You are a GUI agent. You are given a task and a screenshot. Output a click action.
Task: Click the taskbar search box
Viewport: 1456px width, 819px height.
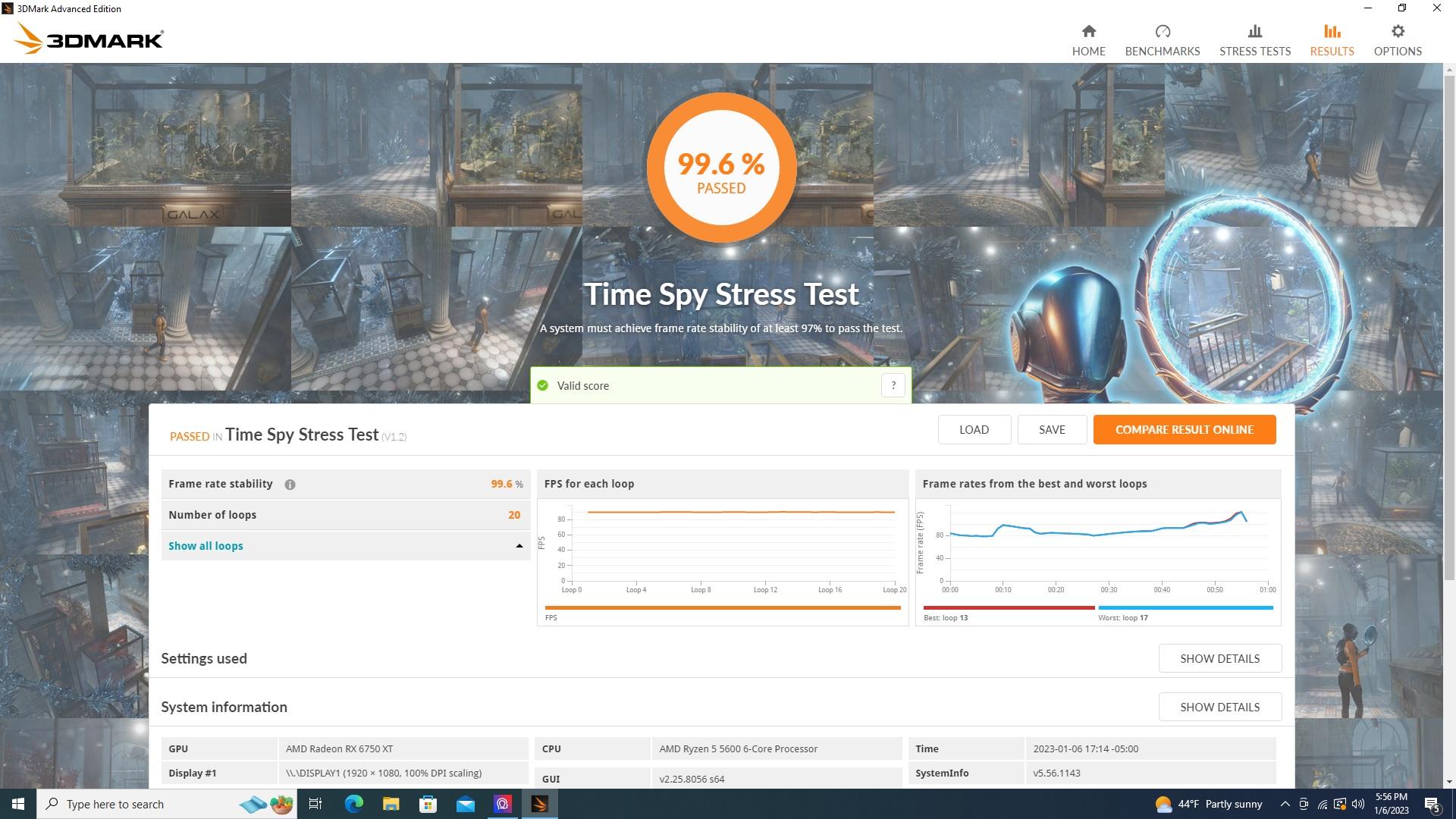click(167, 804)
